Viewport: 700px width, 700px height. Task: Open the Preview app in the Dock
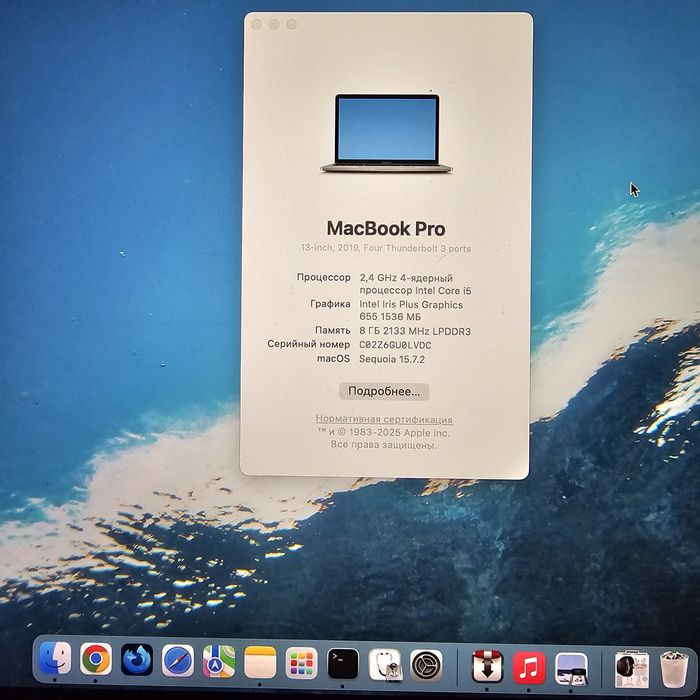(571, 668)
